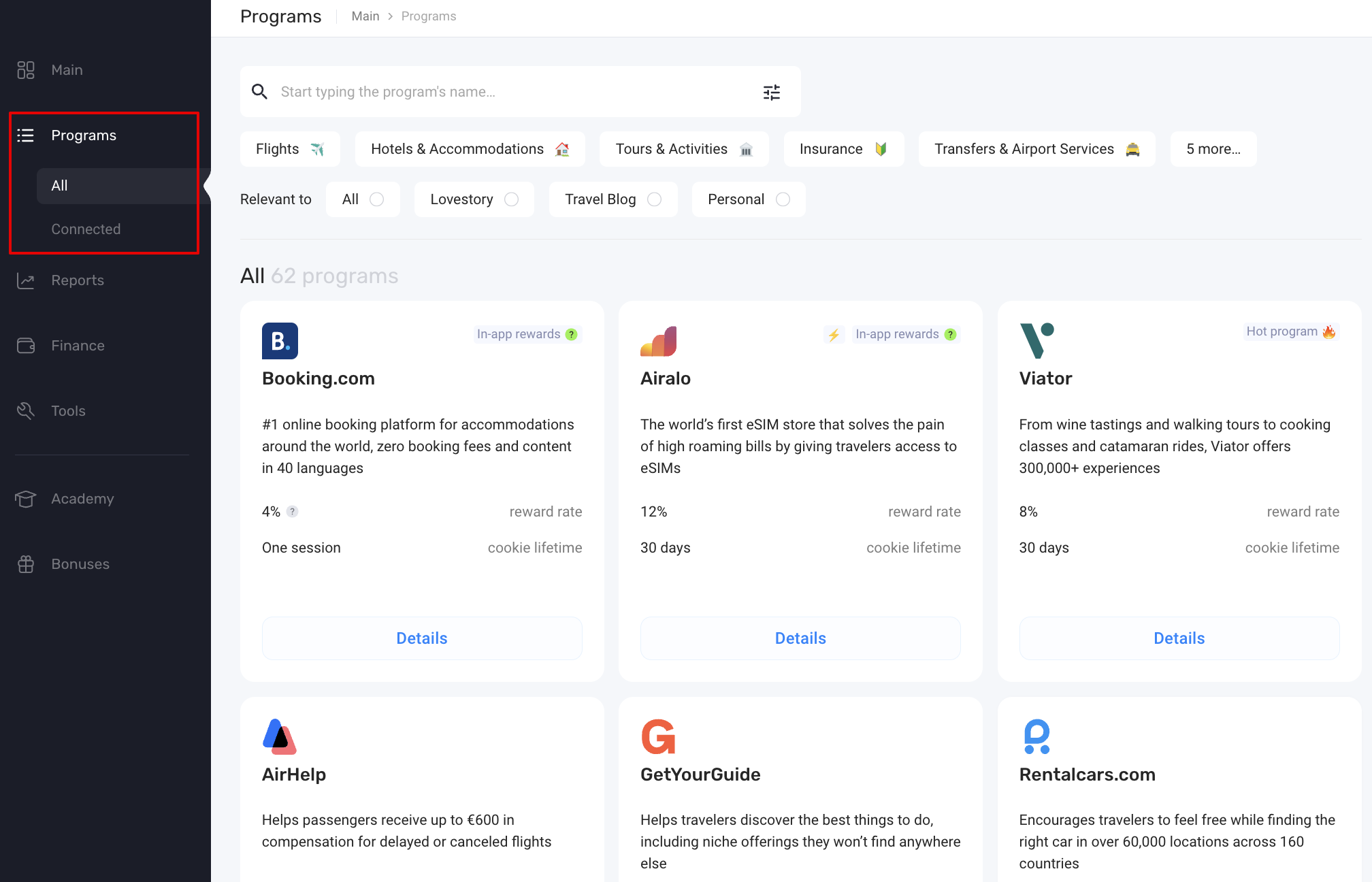Select the All relevance radio option

[376, 199]
